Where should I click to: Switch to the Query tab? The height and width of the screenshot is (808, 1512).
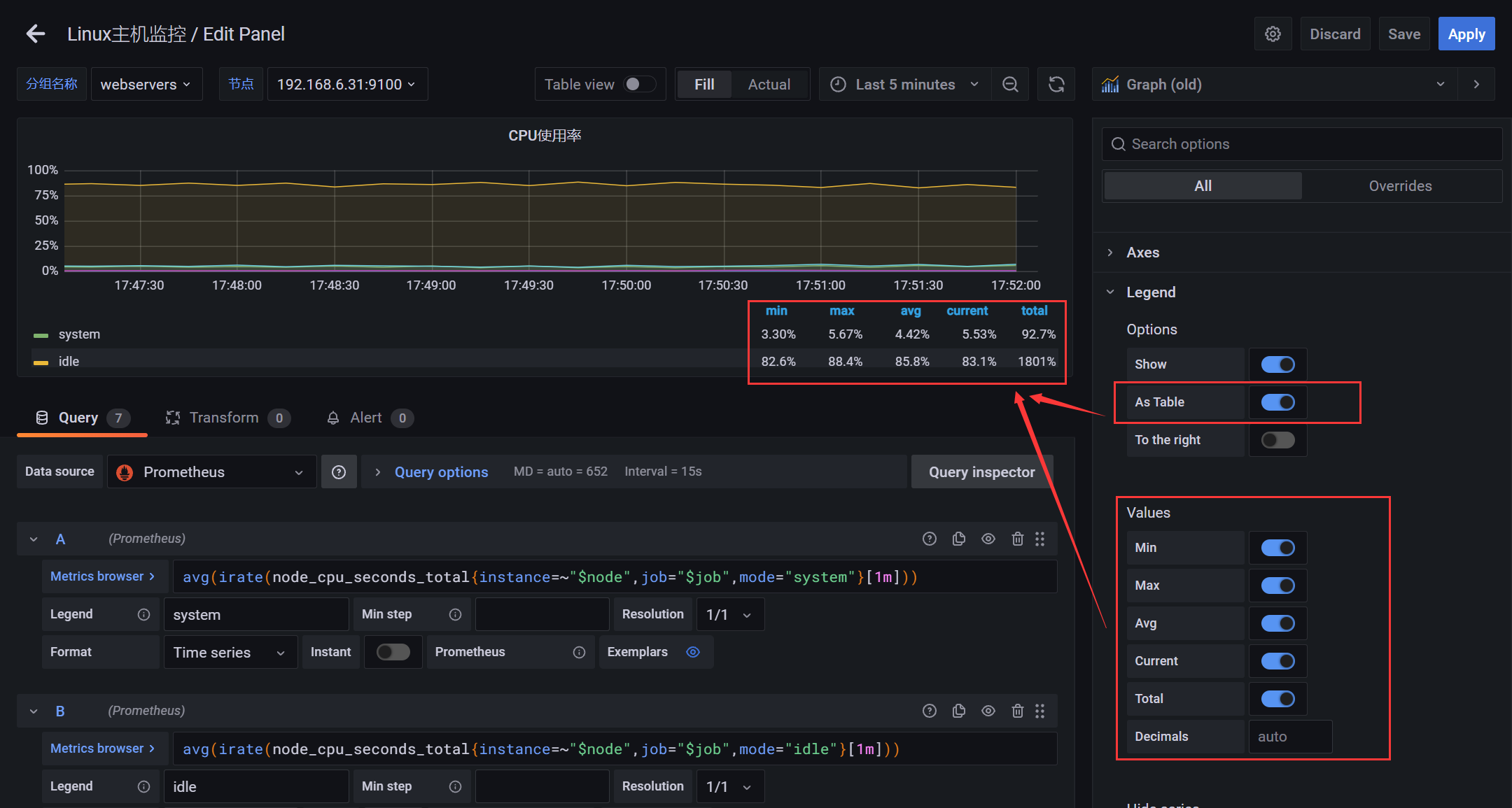82,418
